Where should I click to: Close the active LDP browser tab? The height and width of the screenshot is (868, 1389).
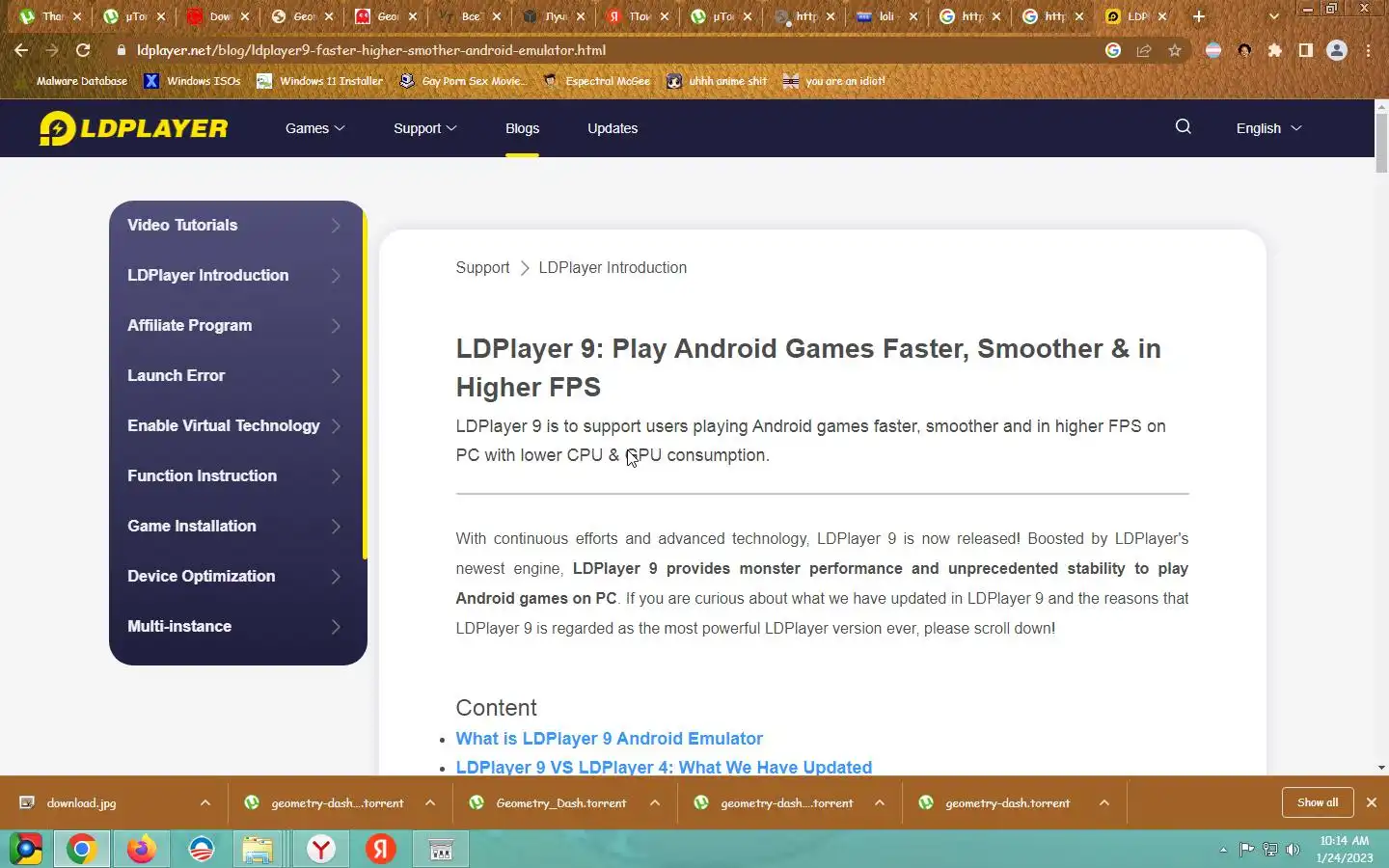coord(1162,16)
